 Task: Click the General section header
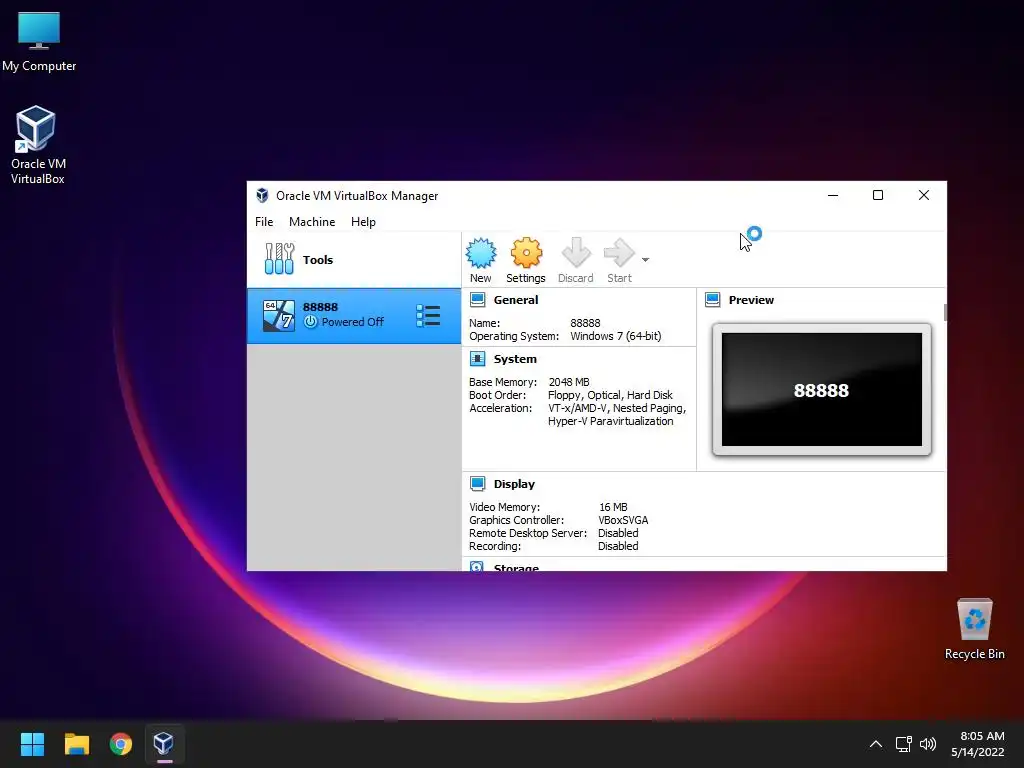click(516, 300)
